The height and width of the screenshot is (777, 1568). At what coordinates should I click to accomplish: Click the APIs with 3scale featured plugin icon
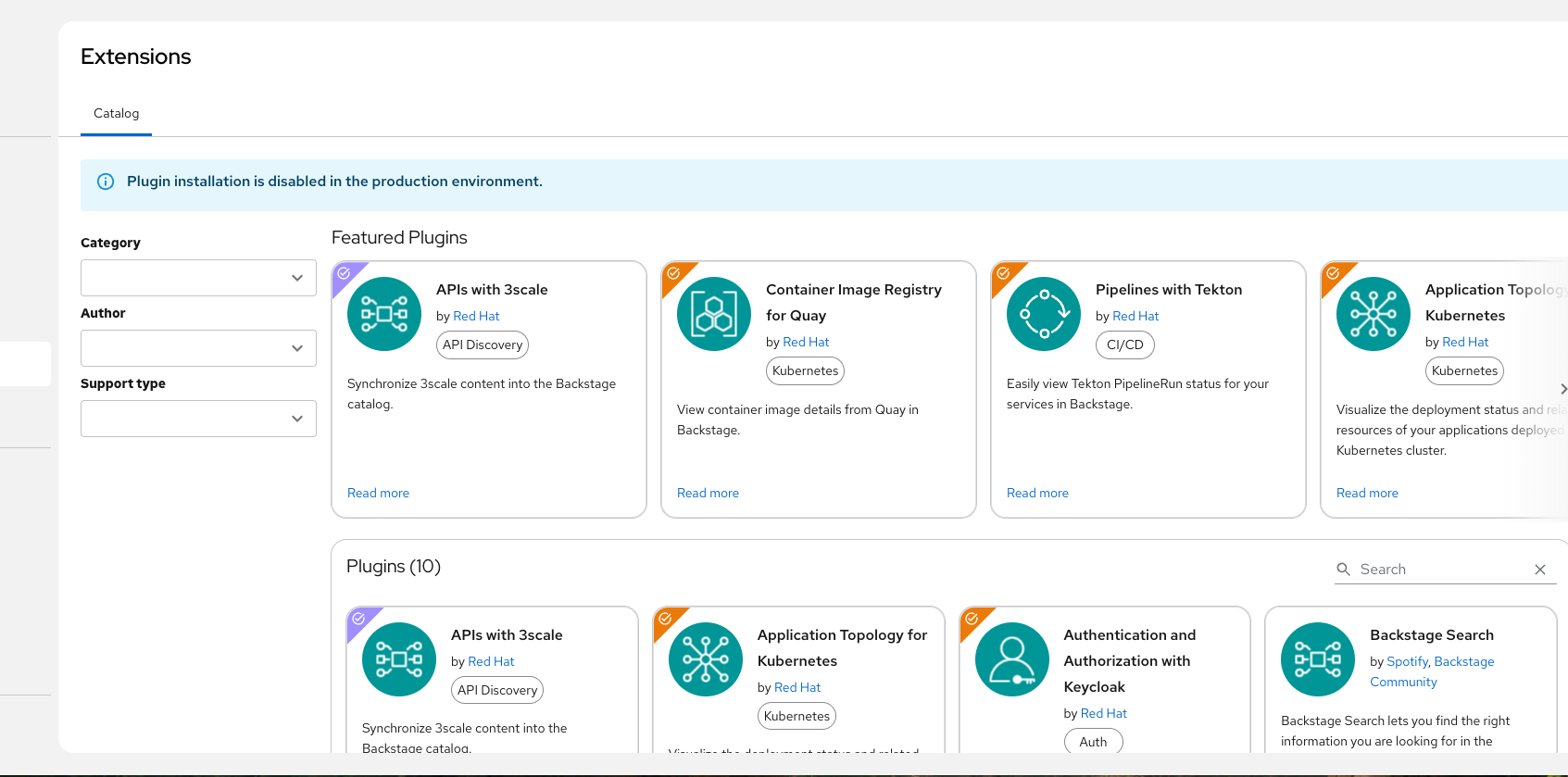pos(384,314)
